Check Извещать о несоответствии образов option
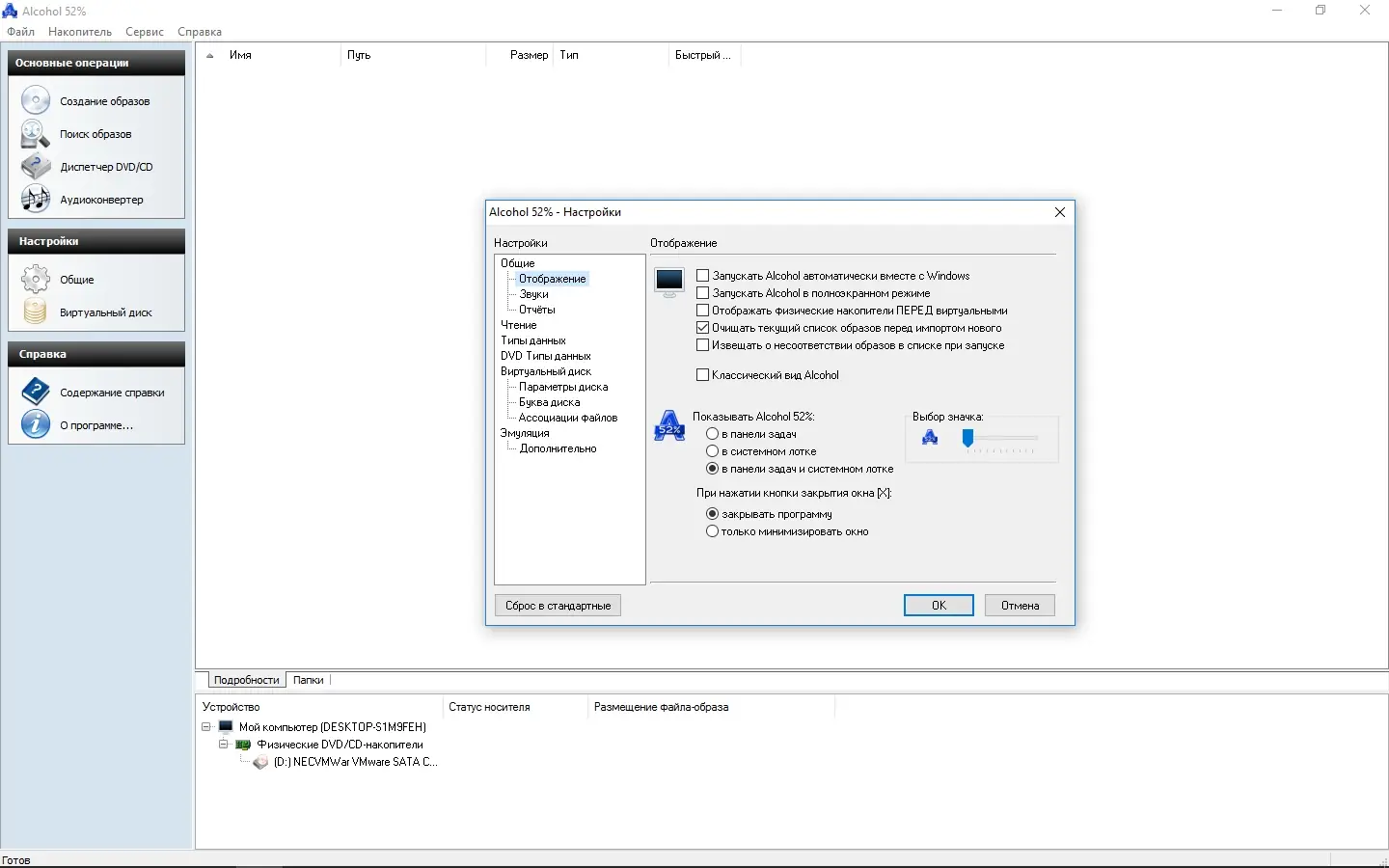Viewport: 1389px width, 868px height. [x=702, y=345]
